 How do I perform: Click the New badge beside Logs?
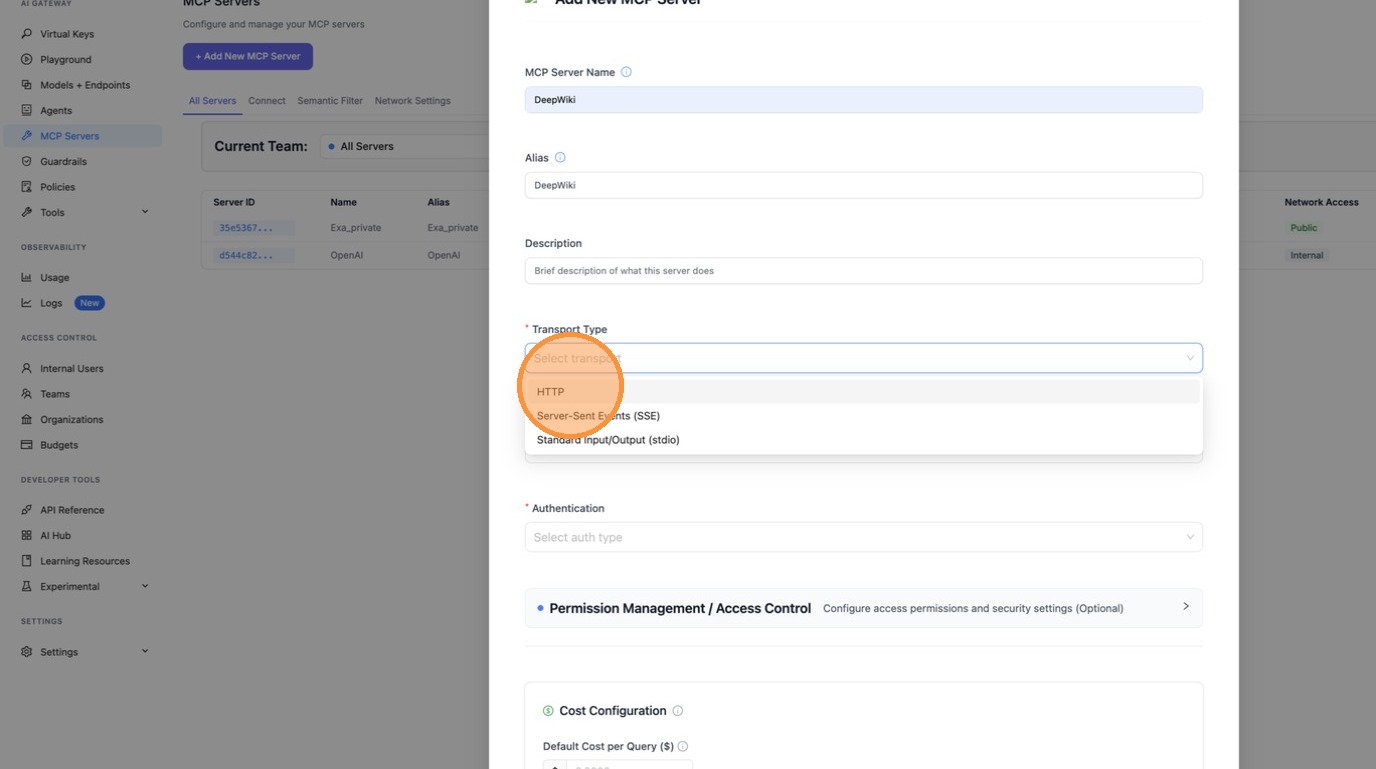click(x=90, y=303)
